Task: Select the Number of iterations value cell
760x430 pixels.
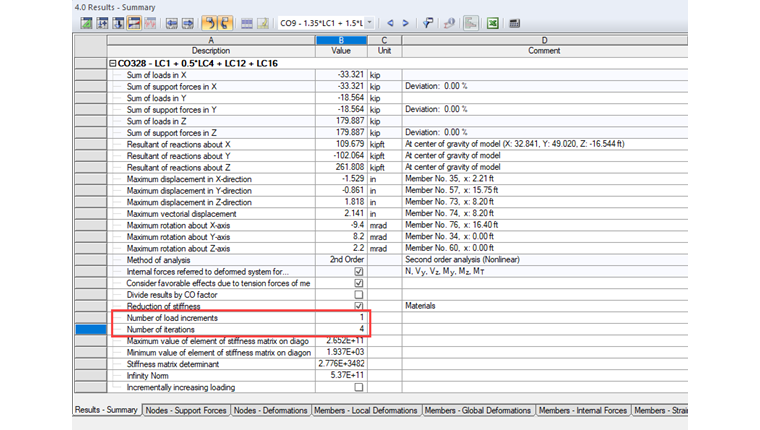Action: [x=341, y=329]
